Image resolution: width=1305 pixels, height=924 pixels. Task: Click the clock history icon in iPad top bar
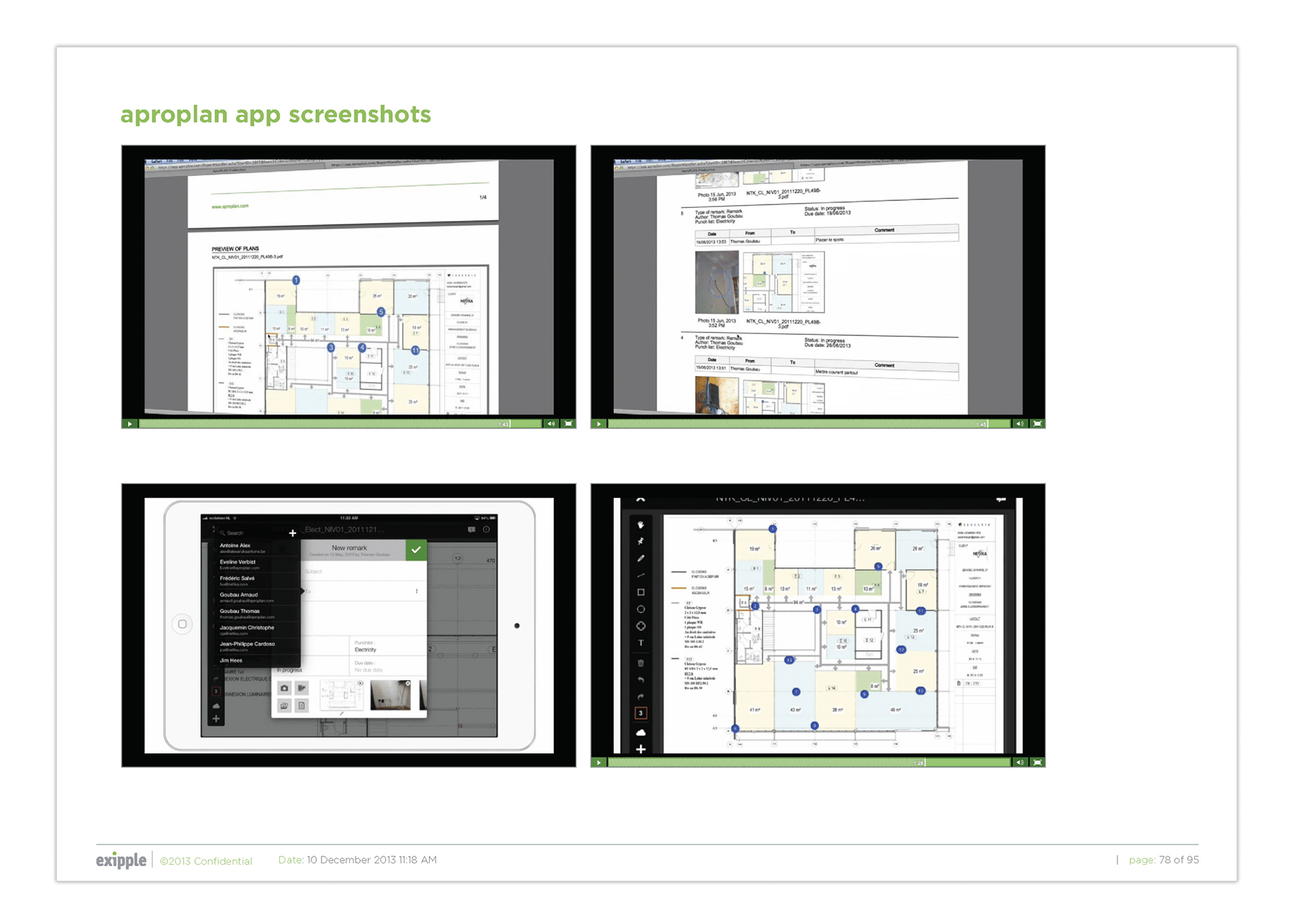[487, 529]
